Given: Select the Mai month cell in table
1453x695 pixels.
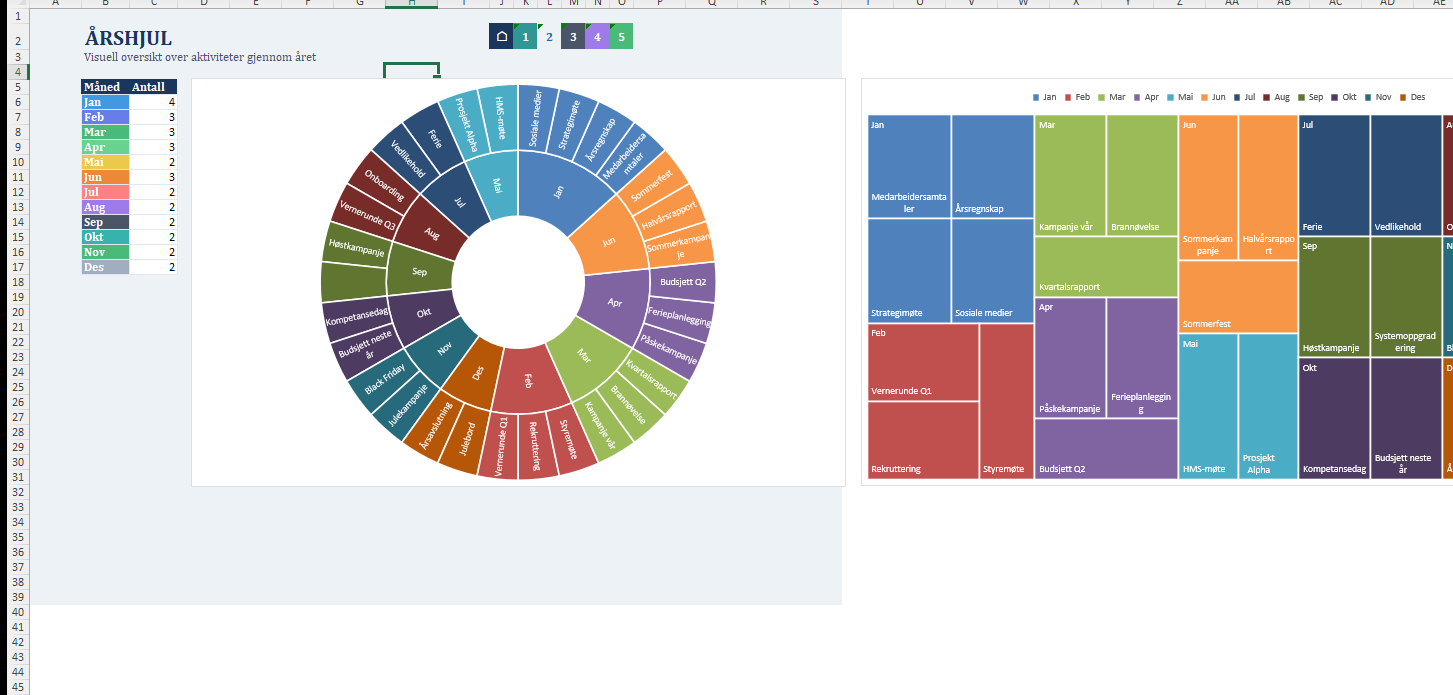Looking at the screenshot, I should [x=105, y=162].
